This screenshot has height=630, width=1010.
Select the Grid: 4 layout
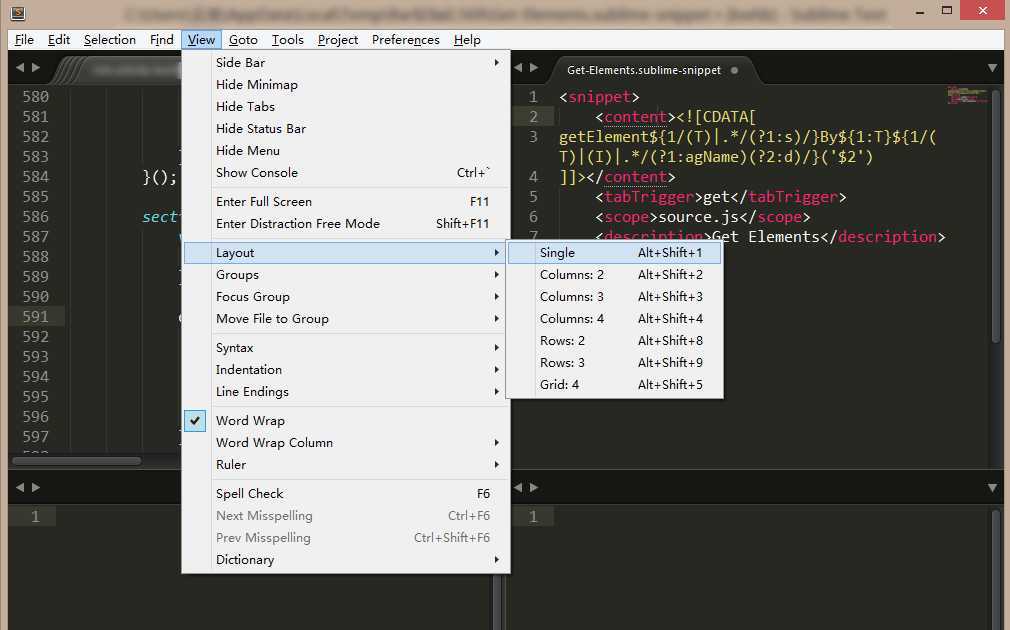click(x=615, y=384)
